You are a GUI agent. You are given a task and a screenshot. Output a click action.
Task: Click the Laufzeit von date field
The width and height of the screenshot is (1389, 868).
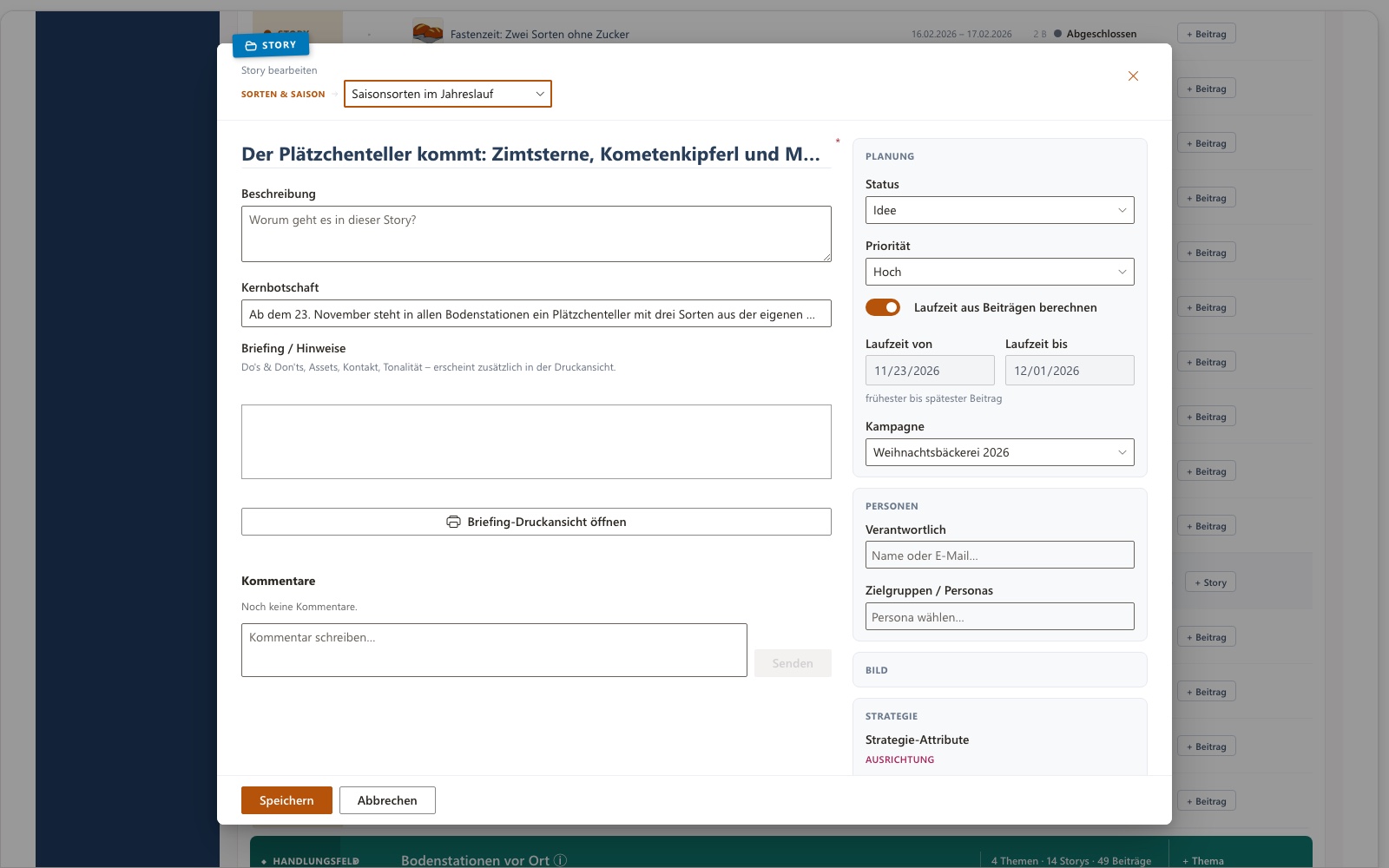(930, 371)
